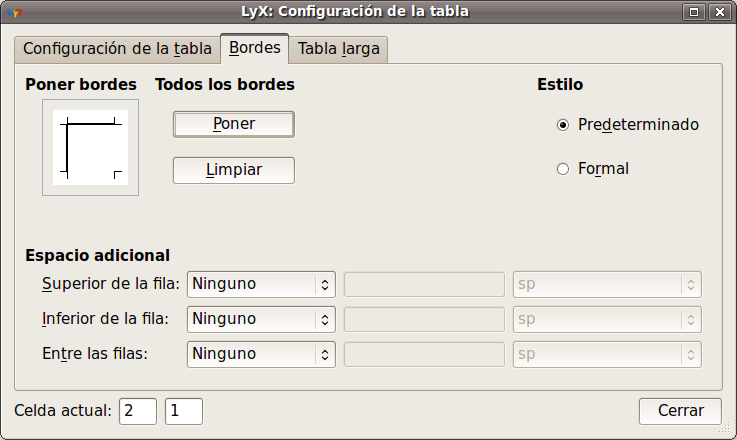Select the Formal style radio button

coord(563,169)
